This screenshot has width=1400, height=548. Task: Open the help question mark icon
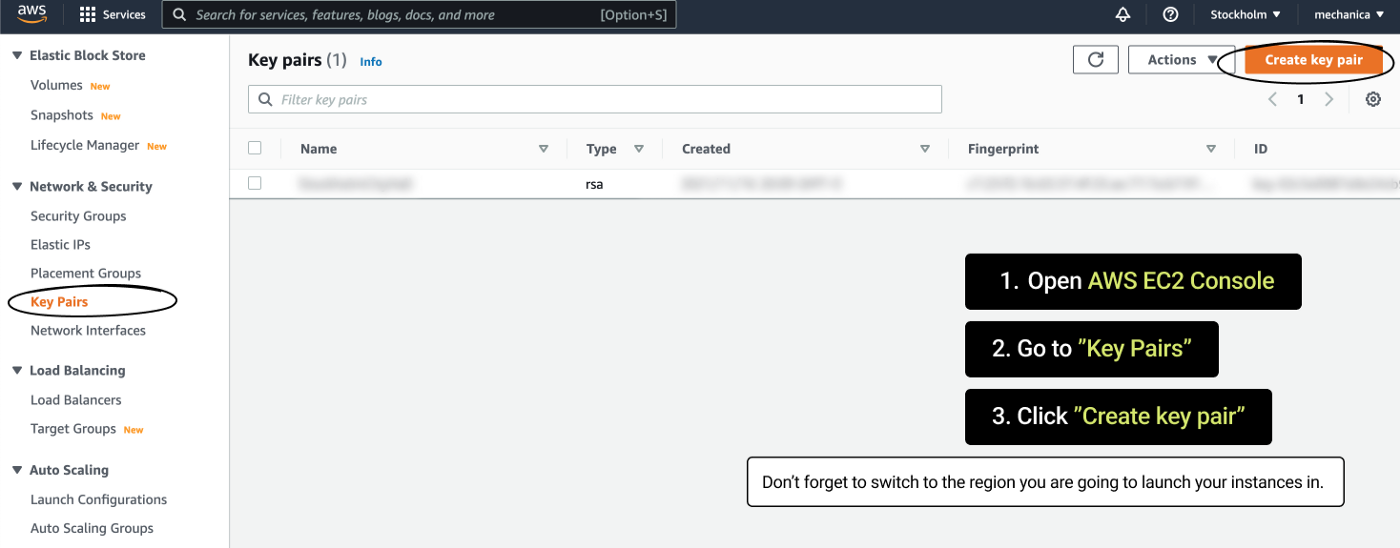(x=1170, y=15)
